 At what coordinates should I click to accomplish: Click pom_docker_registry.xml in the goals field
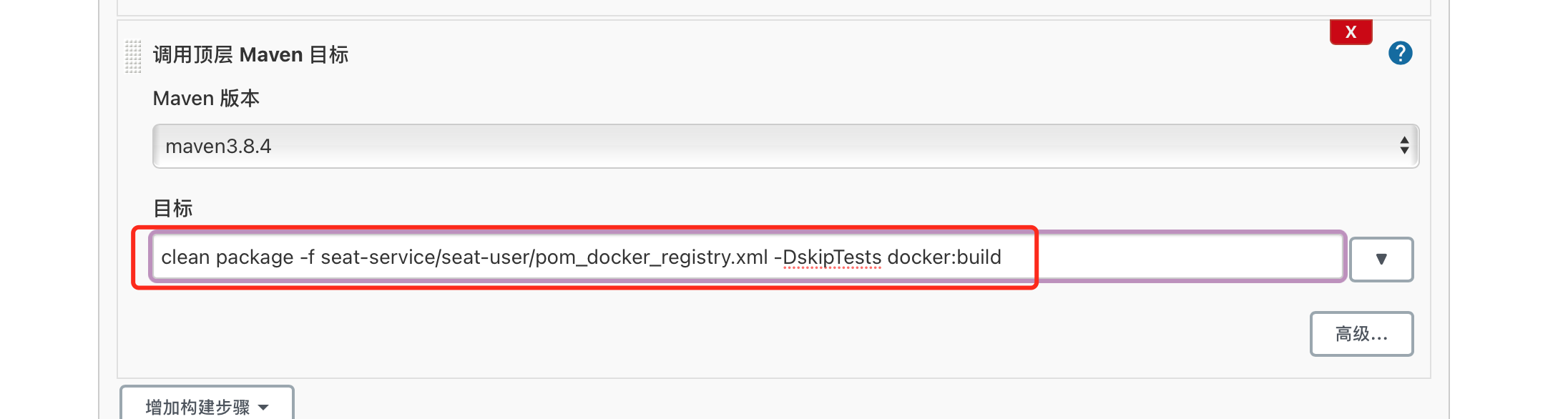click(x=651, y=257)
